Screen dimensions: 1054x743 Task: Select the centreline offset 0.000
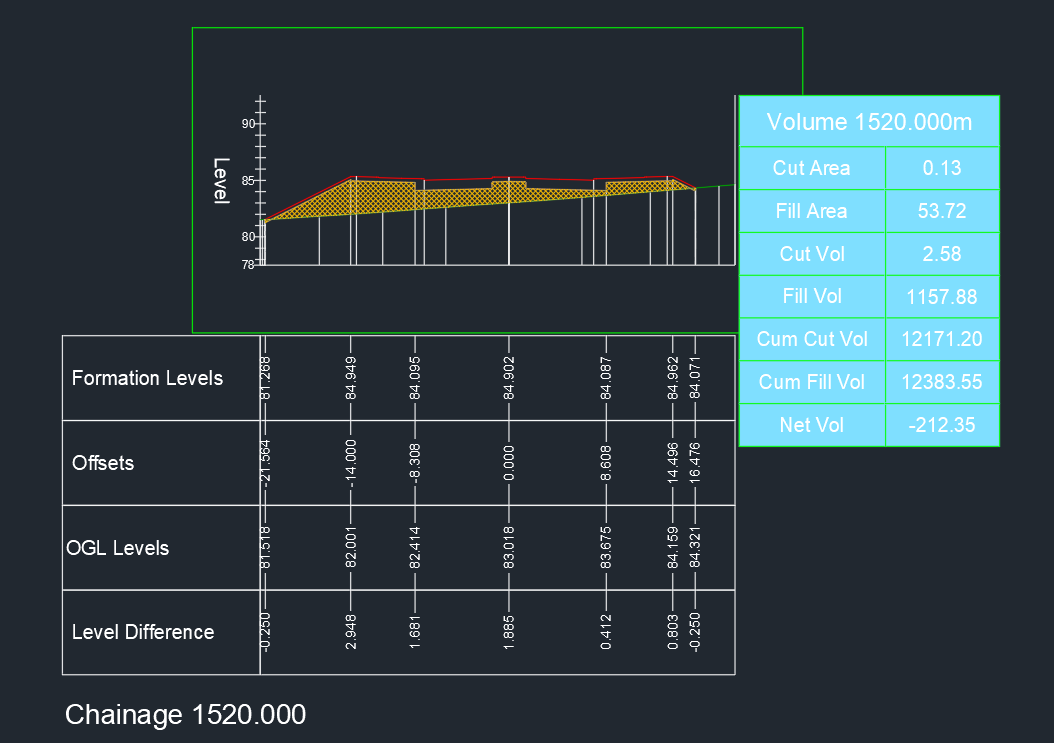509,463
